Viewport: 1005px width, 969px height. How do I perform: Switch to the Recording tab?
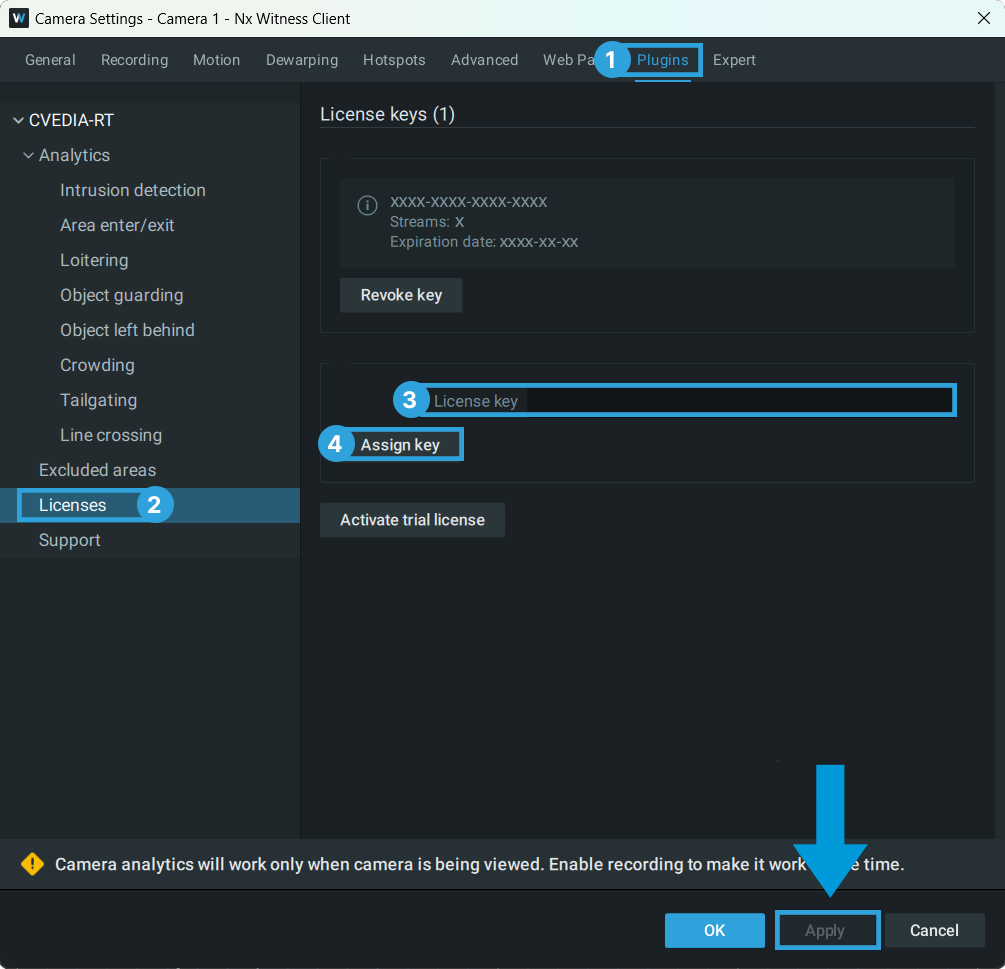[135, 60]
